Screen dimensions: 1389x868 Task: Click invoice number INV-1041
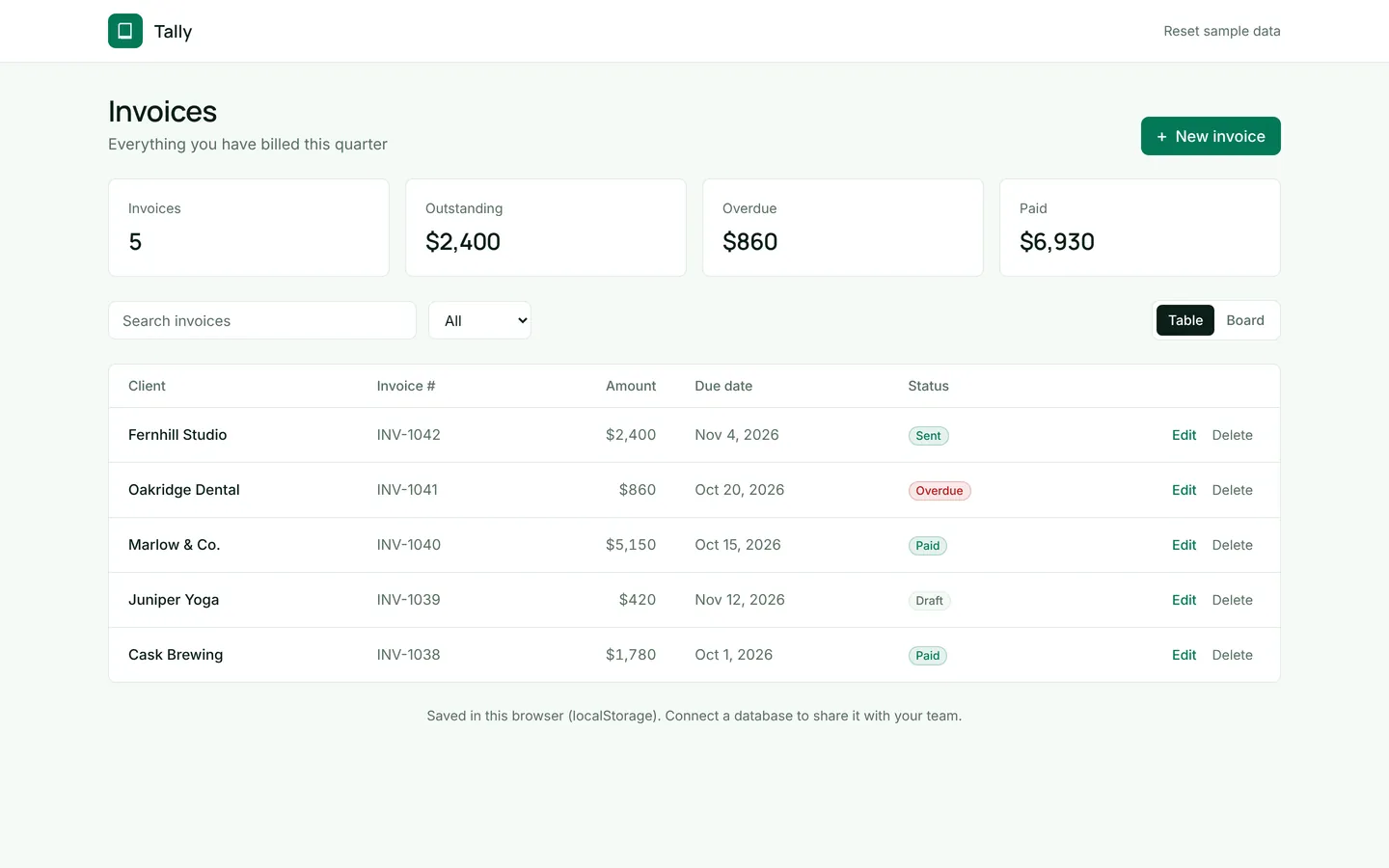click(407, 490)
